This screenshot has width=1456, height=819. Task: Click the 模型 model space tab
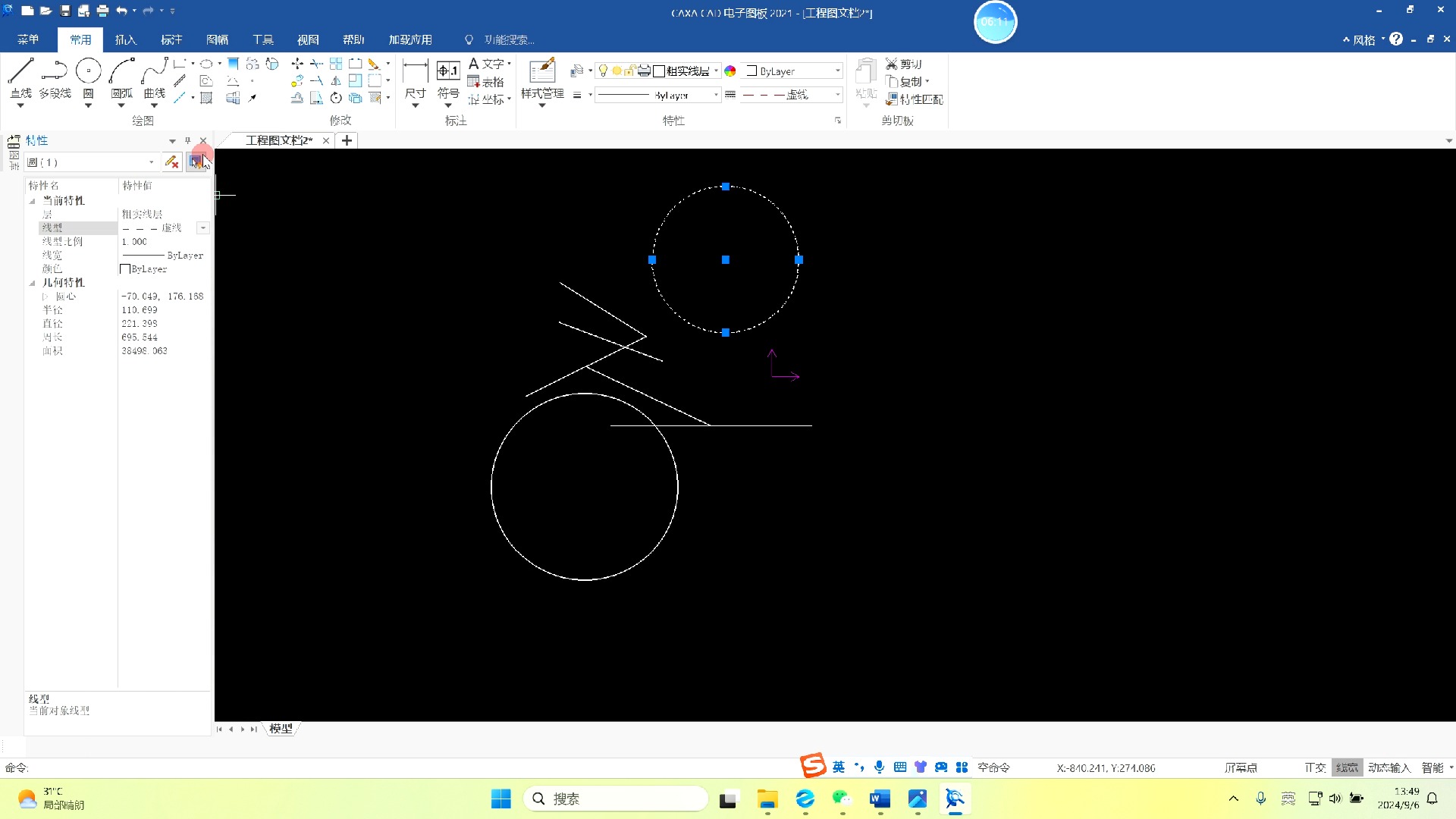tap(281, 729)
